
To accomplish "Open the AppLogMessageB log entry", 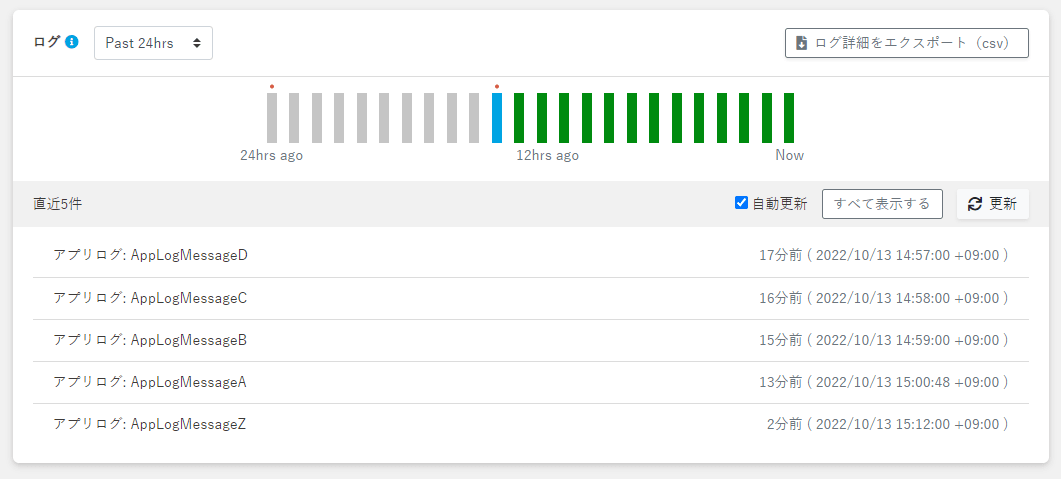I will pyautogui.click(x=150, y=340).
